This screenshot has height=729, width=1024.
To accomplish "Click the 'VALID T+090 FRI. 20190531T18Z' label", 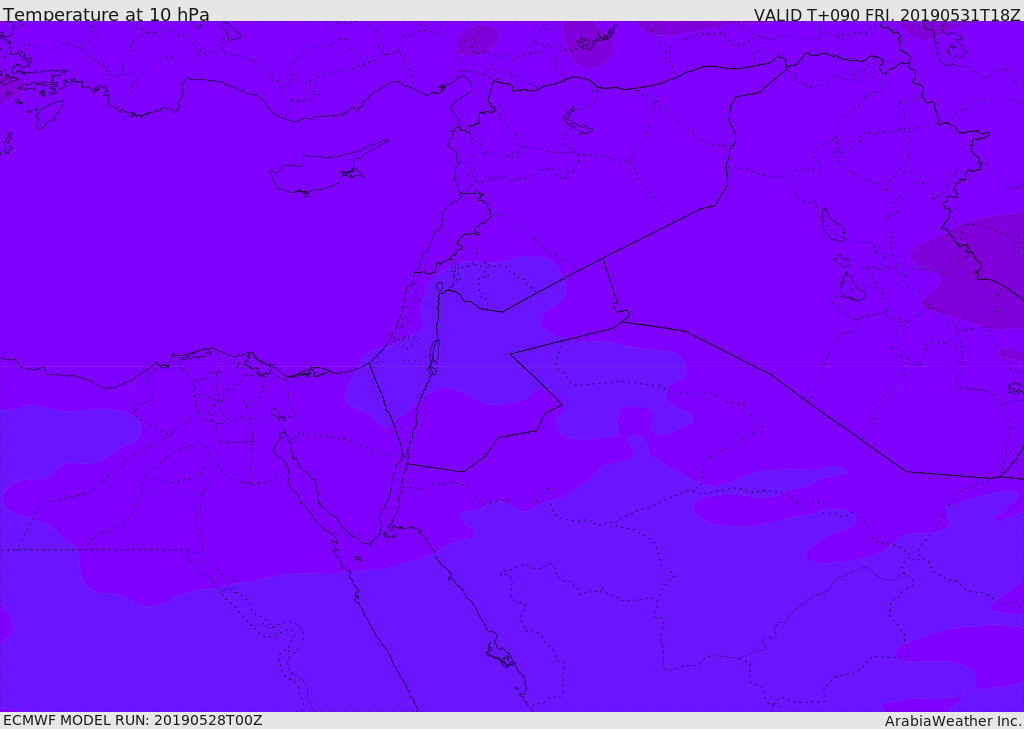I will point(887,14).
